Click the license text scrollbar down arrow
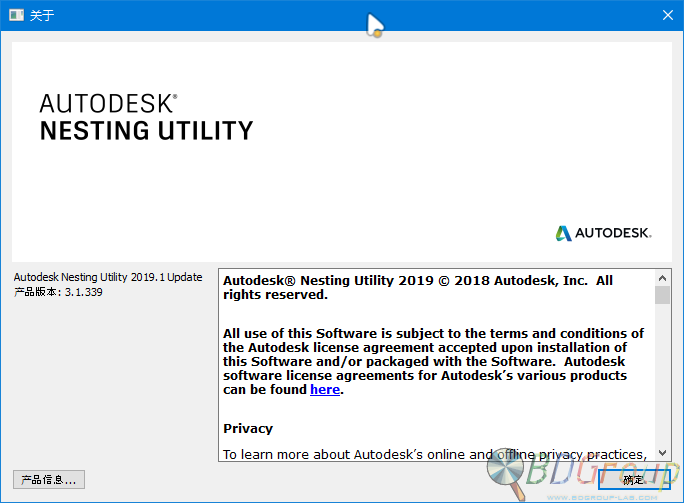This screenshot has height=503, width=684. pyautogui.click(x=662, y=453)
